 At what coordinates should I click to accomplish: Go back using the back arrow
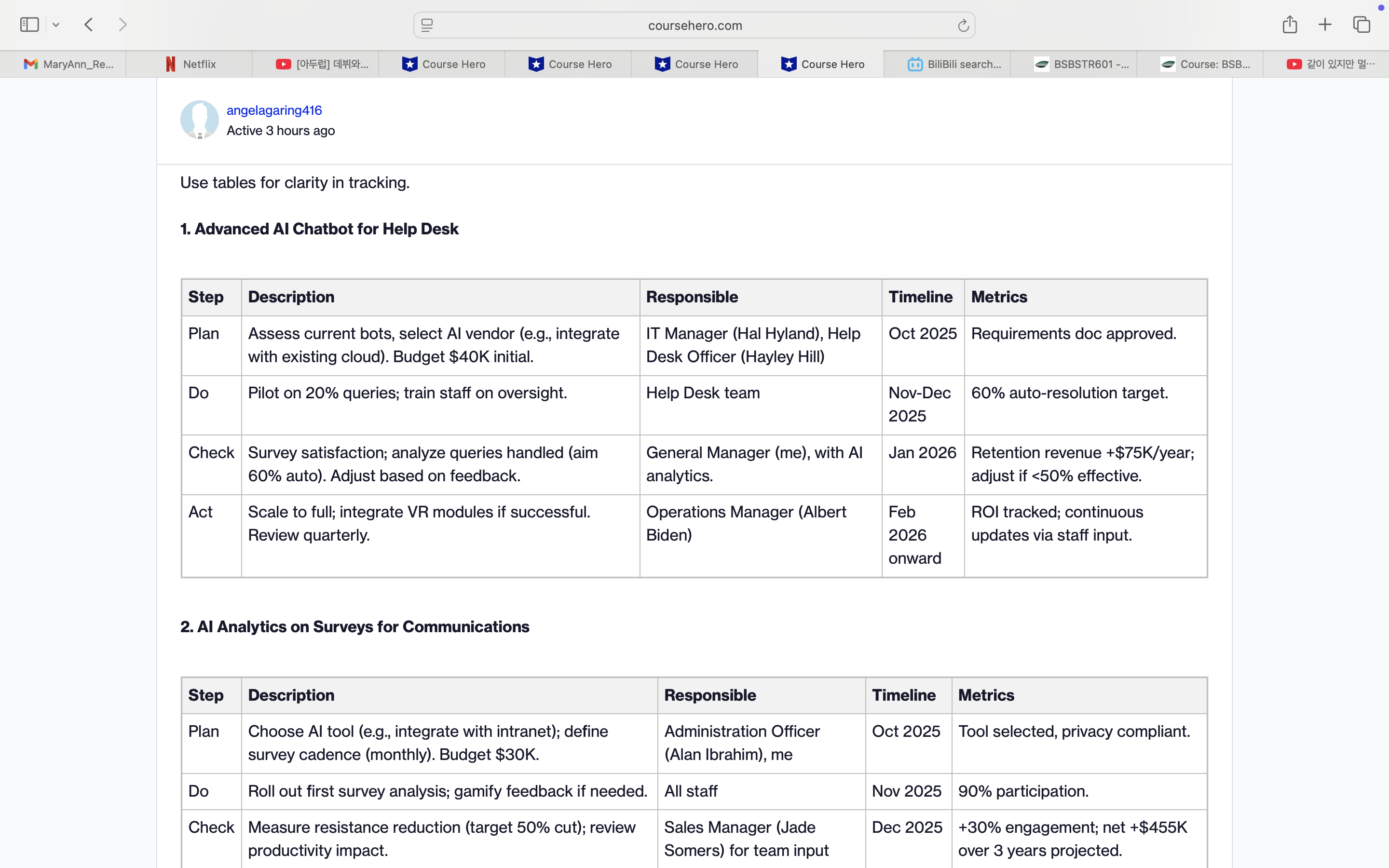pyautogui.click(x=88, y=25)
